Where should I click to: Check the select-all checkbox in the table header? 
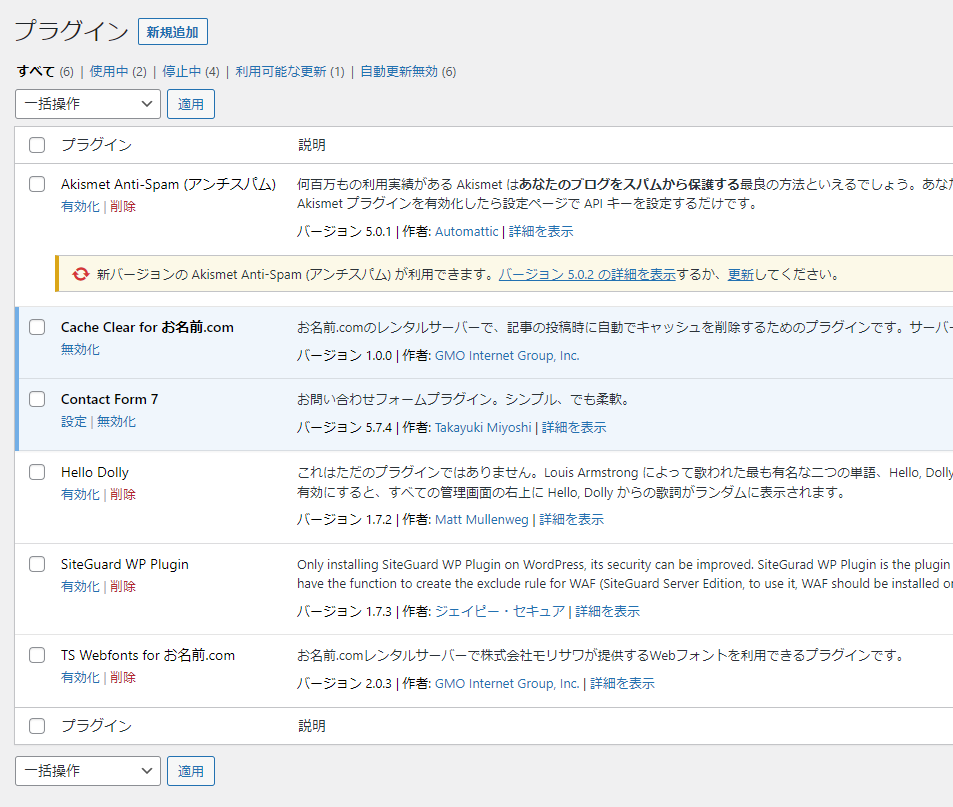coord(37,145)
